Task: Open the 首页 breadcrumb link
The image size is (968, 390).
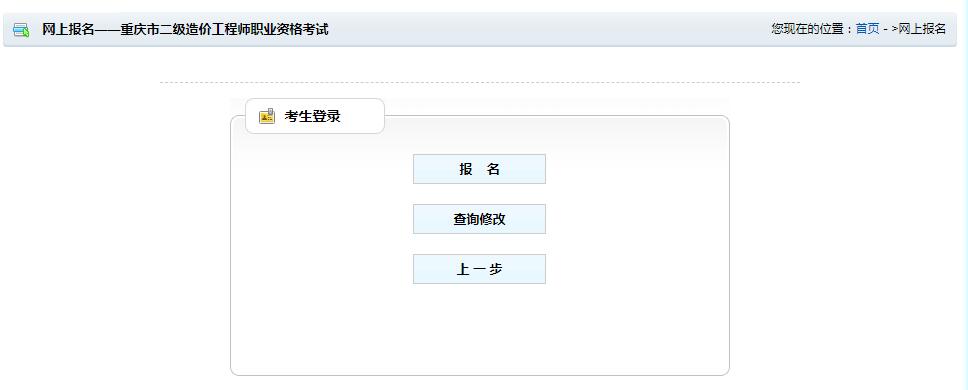Action: tap(867, 29)
